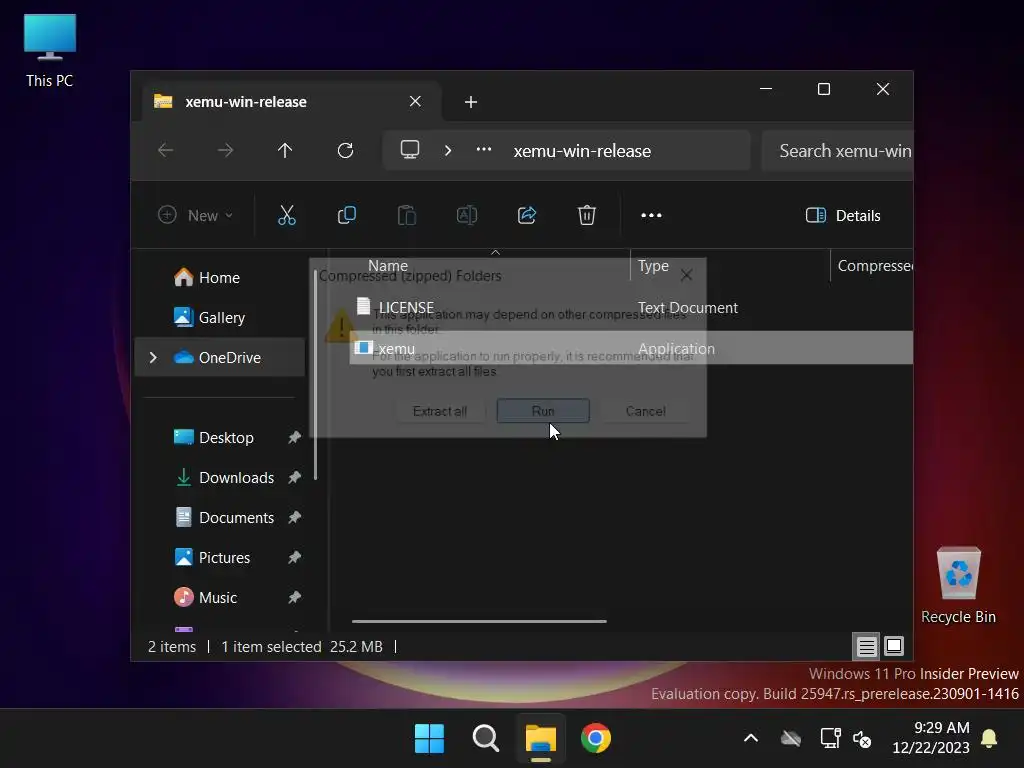Click xemu-win-release in address bar

pyautogui.click(x=582, y=151)
